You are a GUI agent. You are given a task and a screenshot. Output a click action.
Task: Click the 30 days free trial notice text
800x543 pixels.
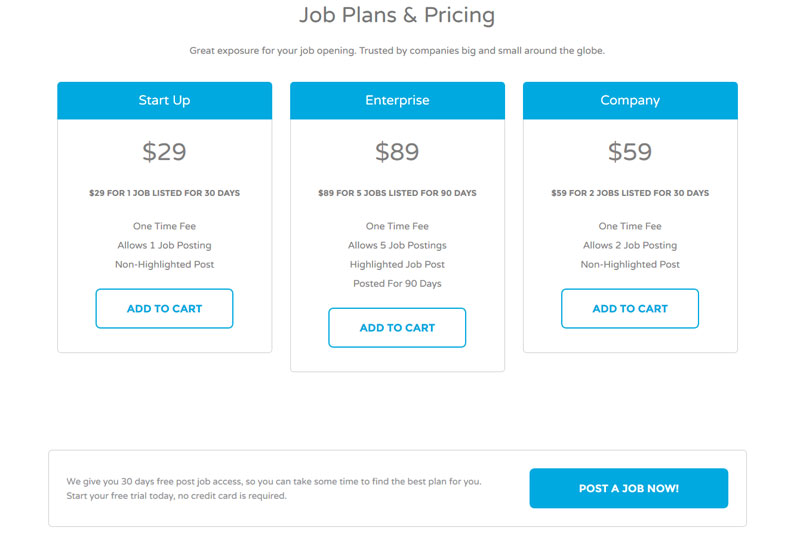click(x=274, y=488)
